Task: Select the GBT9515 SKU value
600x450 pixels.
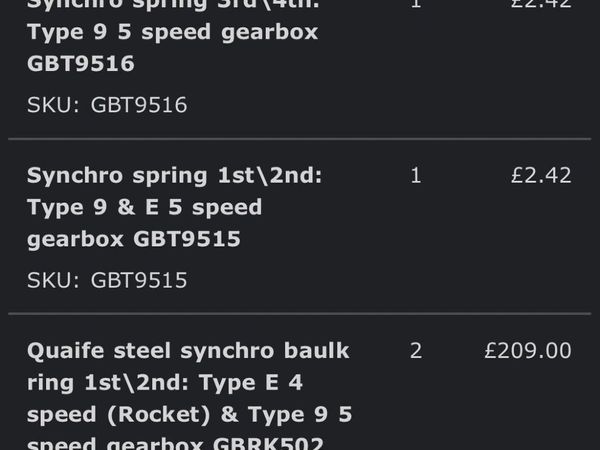Action: click(x=138, y=280)
